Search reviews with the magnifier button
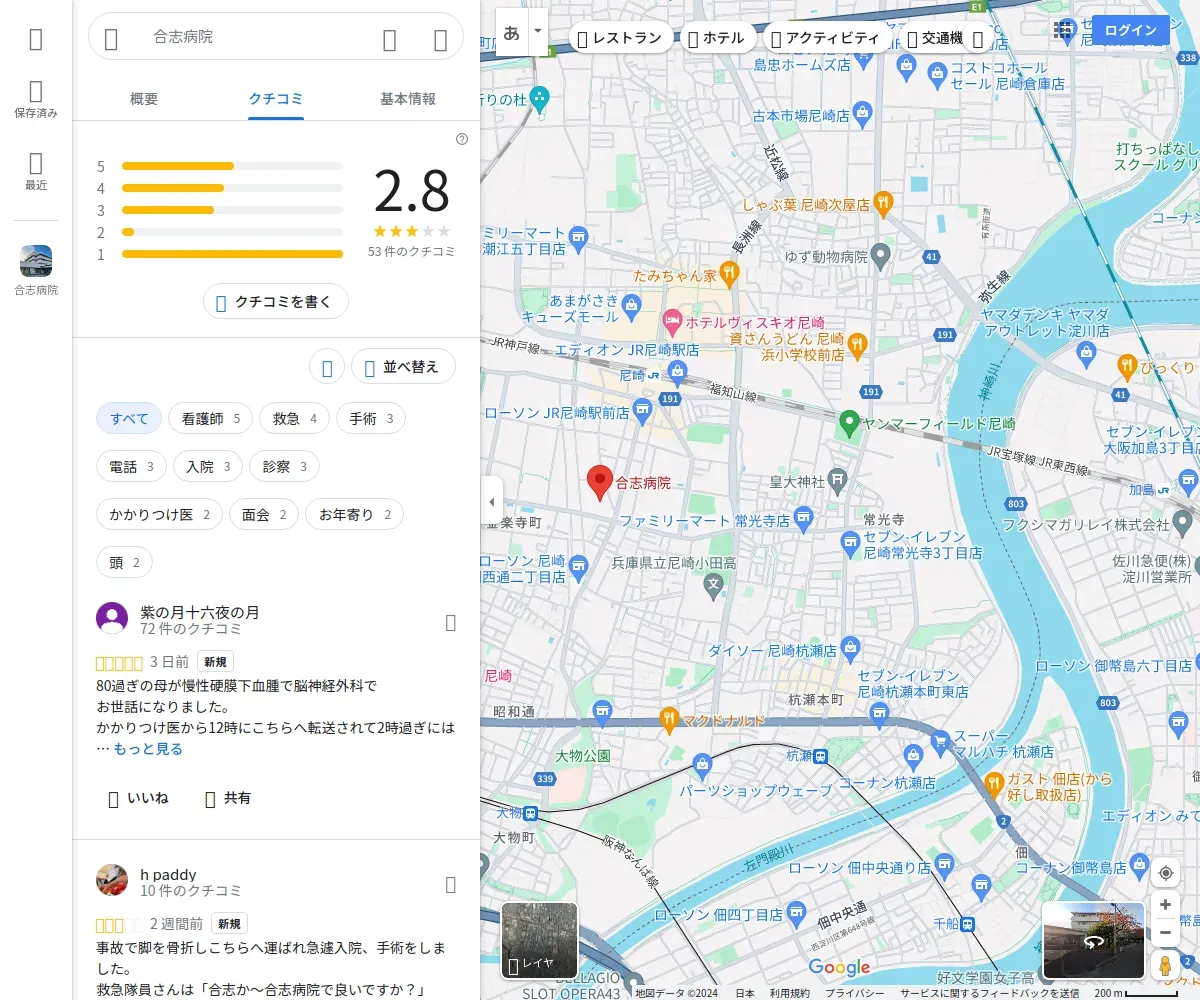This screenshot has height=1000, width=1200. coord(327,367)
